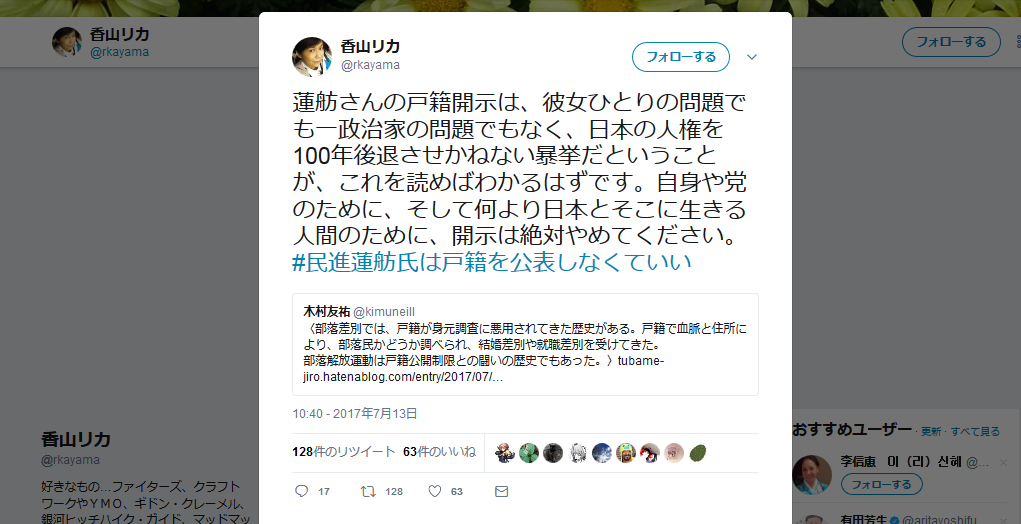Click すべて見る in recommended users
Screen dimensions: 1021x524
point(975,431)
